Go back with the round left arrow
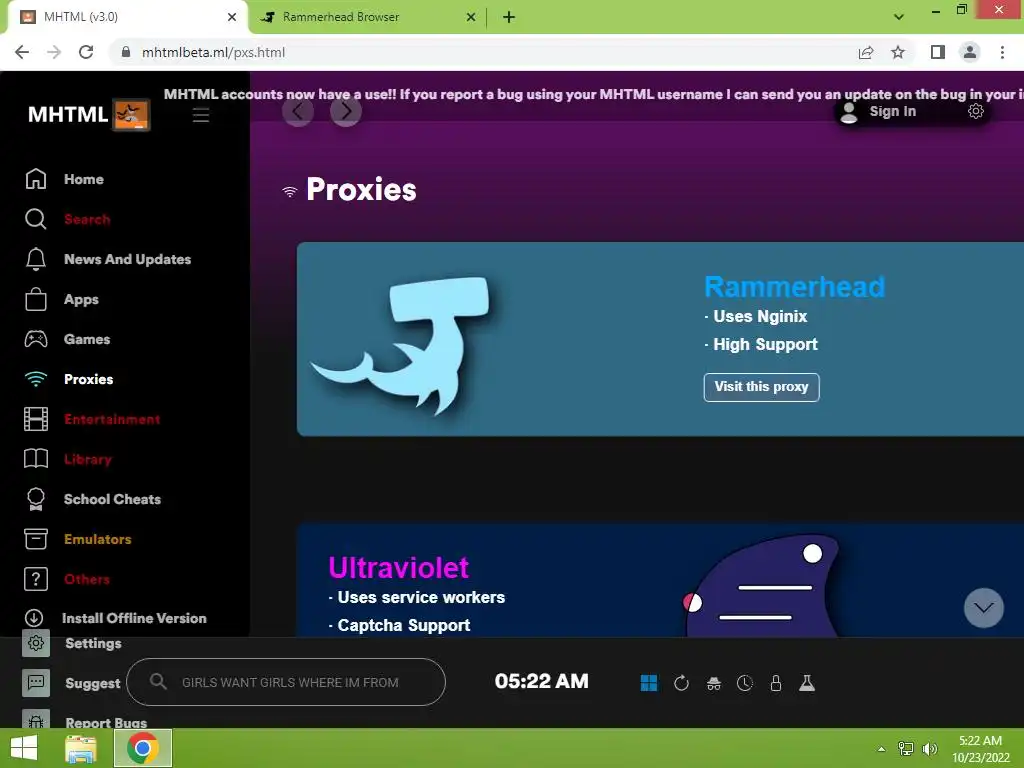Screen dimensions: 1024x768 (x=298, y=112)
